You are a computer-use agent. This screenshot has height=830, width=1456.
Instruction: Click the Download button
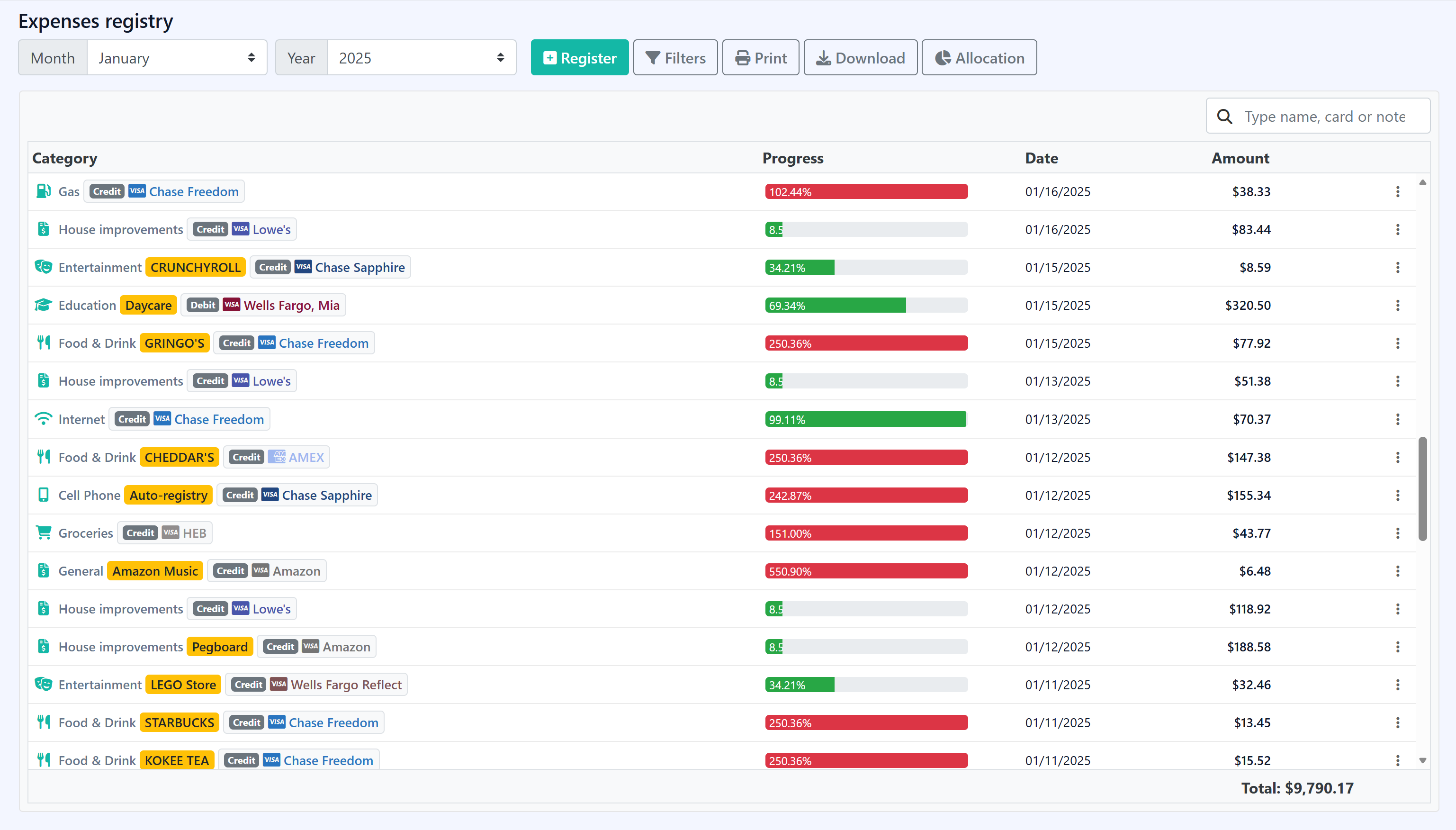[860, 58]
